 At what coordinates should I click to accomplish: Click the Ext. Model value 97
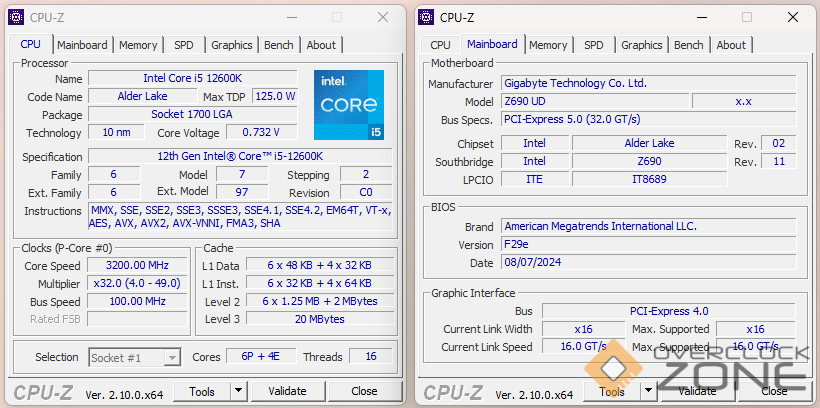click(x=242, y=192)
